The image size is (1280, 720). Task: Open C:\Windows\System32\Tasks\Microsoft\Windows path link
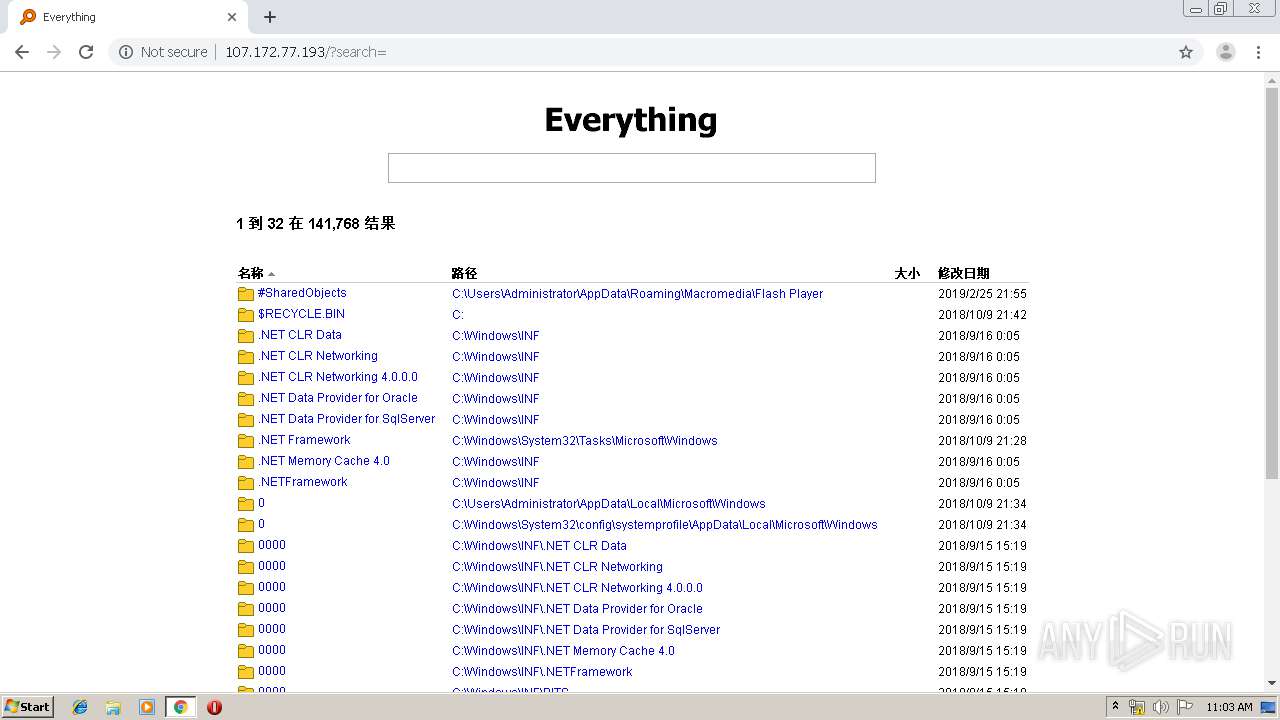(x=585, y=441)
